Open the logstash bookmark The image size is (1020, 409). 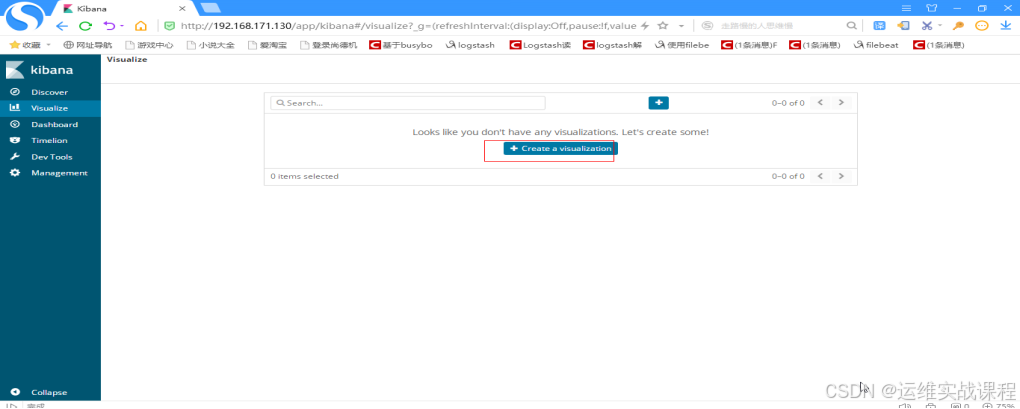(x=470, y=45)
